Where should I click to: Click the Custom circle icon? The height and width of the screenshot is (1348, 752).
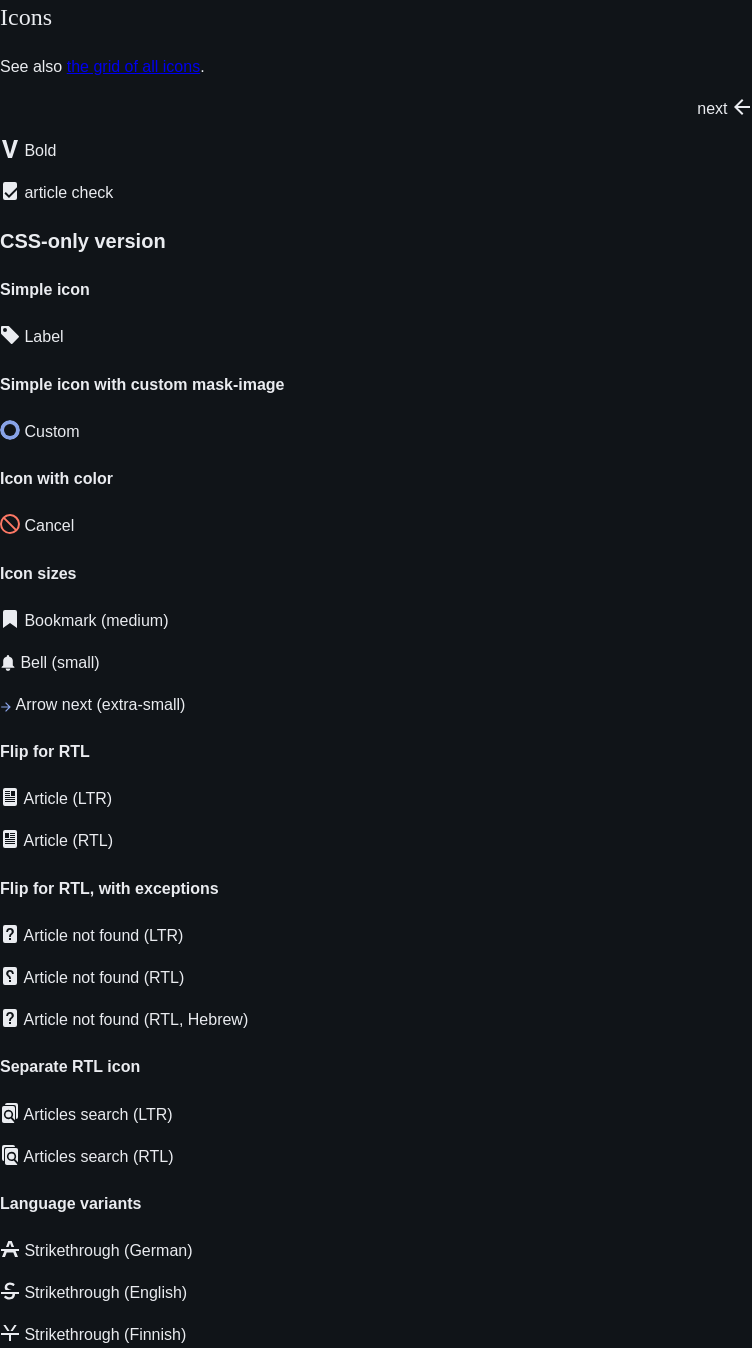(10, 430)
